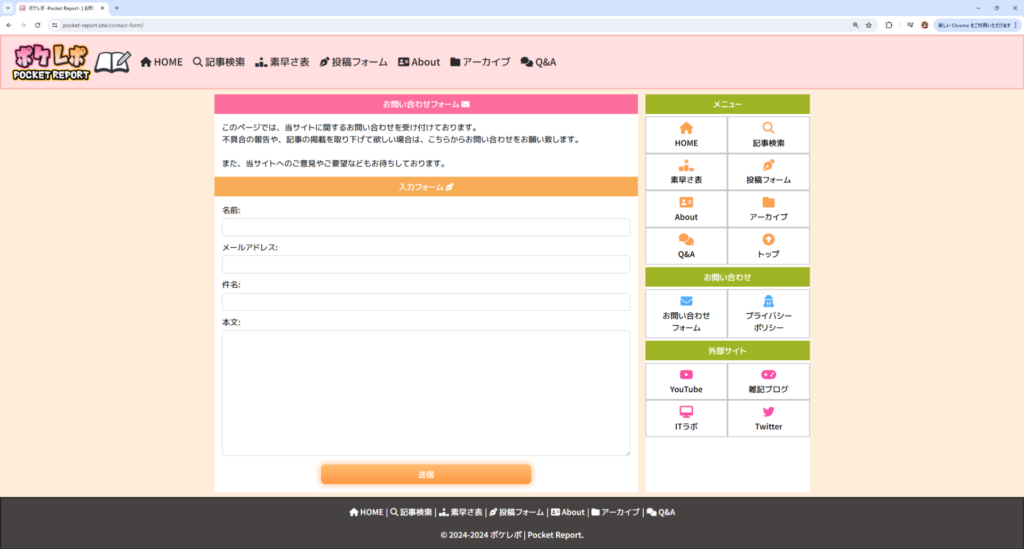Open 記事検索 in the top navigation
Screen dimensions: 1024x549
click(219, 62)
